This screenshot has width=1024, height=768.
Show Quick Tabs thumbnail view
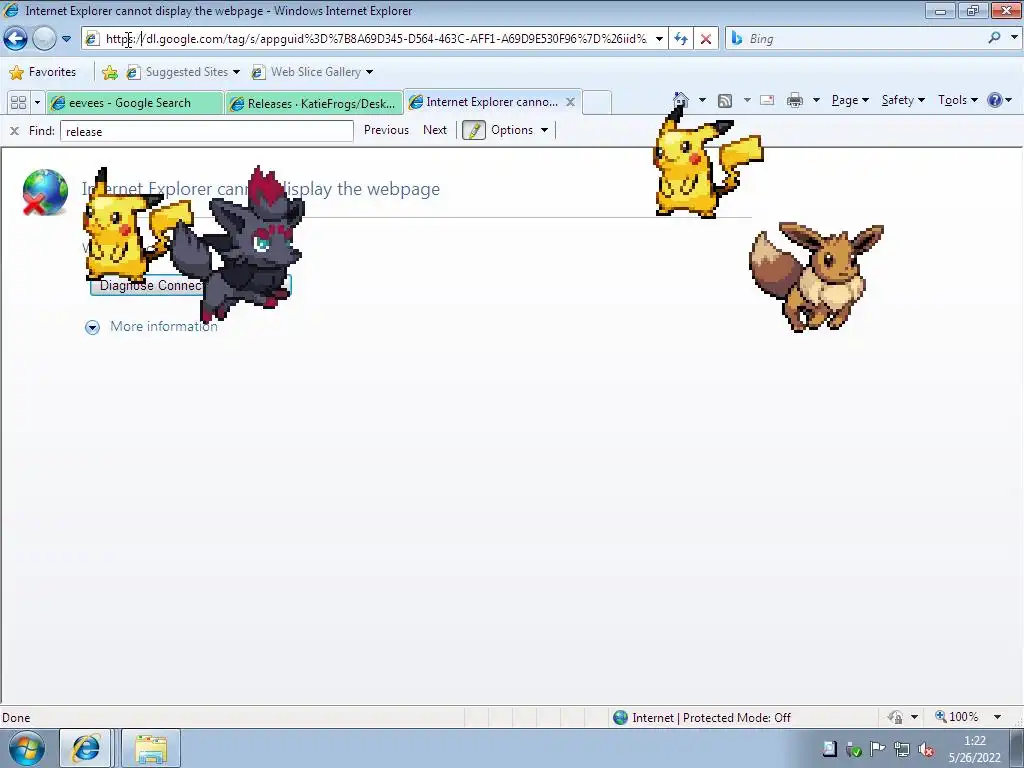(18, 103)
